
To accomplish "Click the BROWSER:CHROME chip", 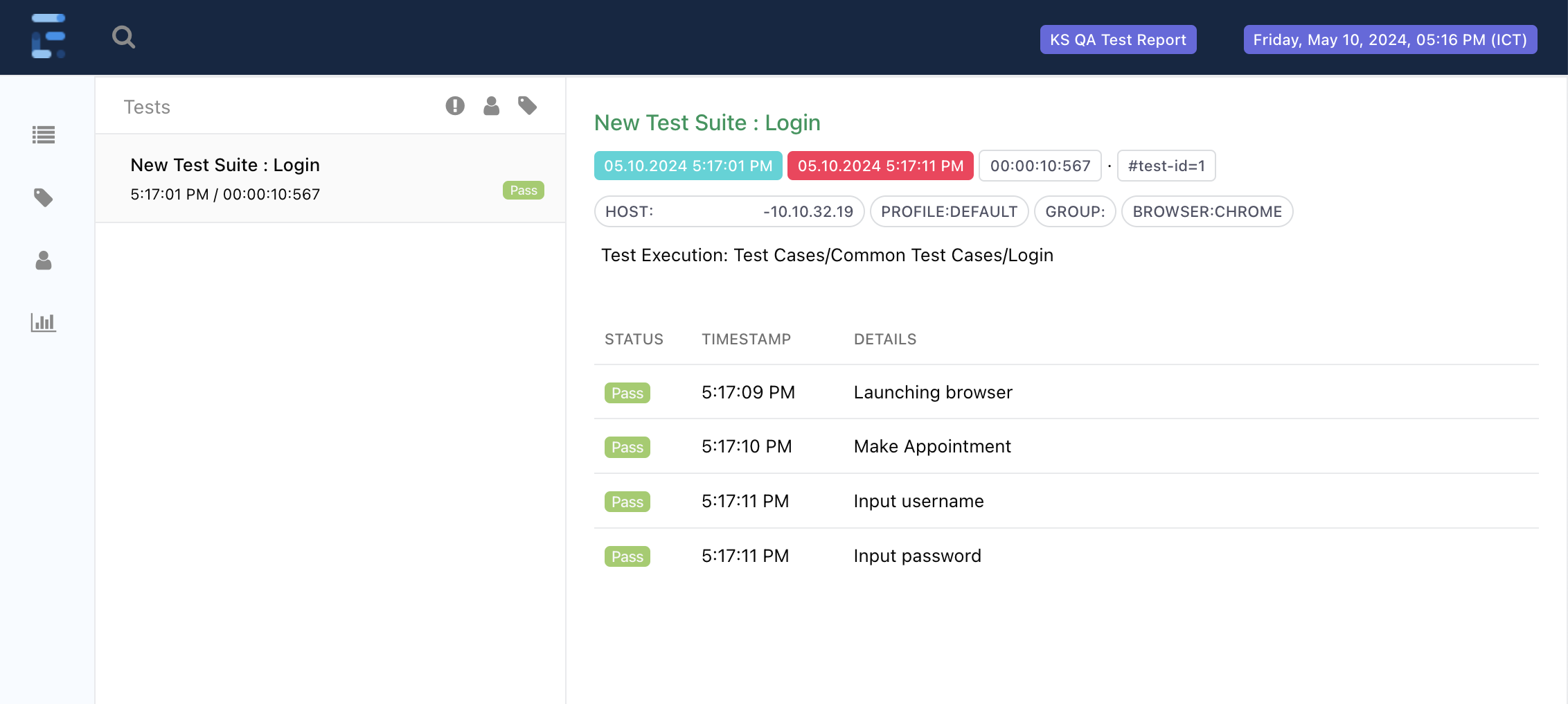I will tap(1206, 211).
